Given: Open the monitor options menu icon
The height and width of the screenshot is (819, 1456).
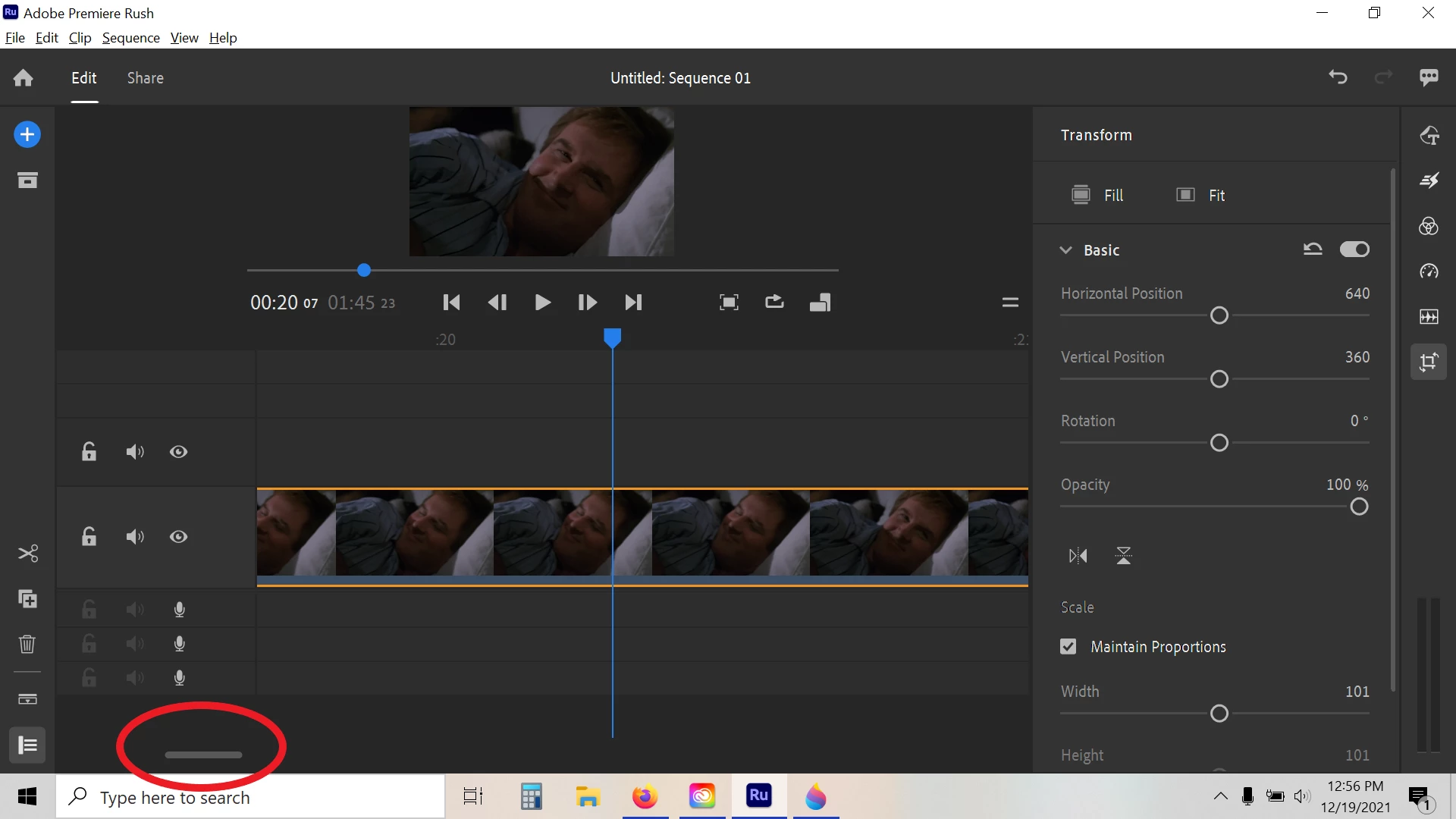Looking at the screenshot, I should [1010, 303].
